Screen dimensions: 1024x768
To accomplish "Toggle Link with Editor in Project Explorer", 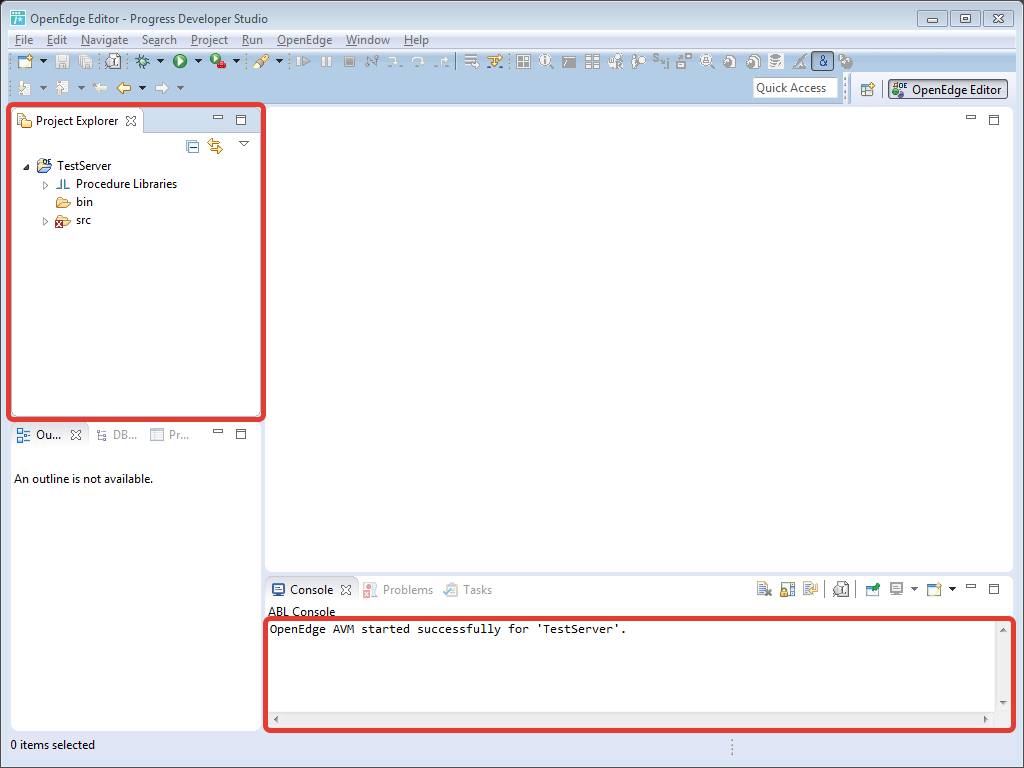I will coord(215,146).
